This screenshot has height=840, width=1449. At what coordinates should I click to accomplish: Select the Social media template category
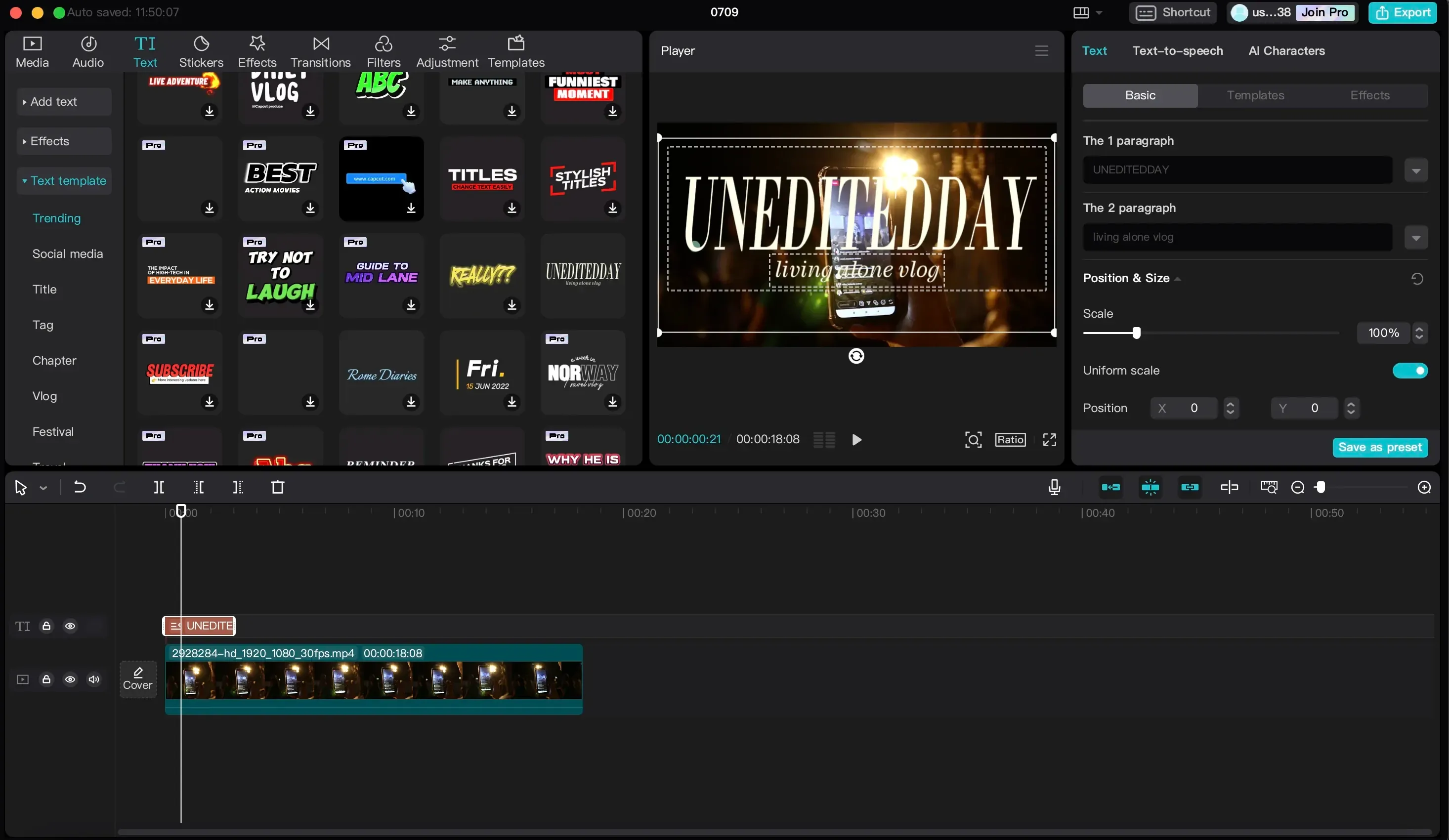(x=67, y=253)
